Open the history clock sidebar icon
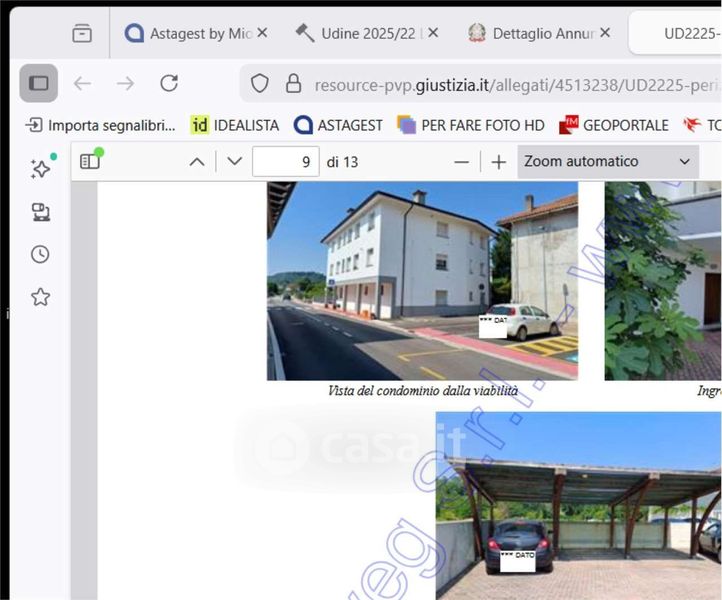This screenshot has width=722, height=600. point(40,254)
